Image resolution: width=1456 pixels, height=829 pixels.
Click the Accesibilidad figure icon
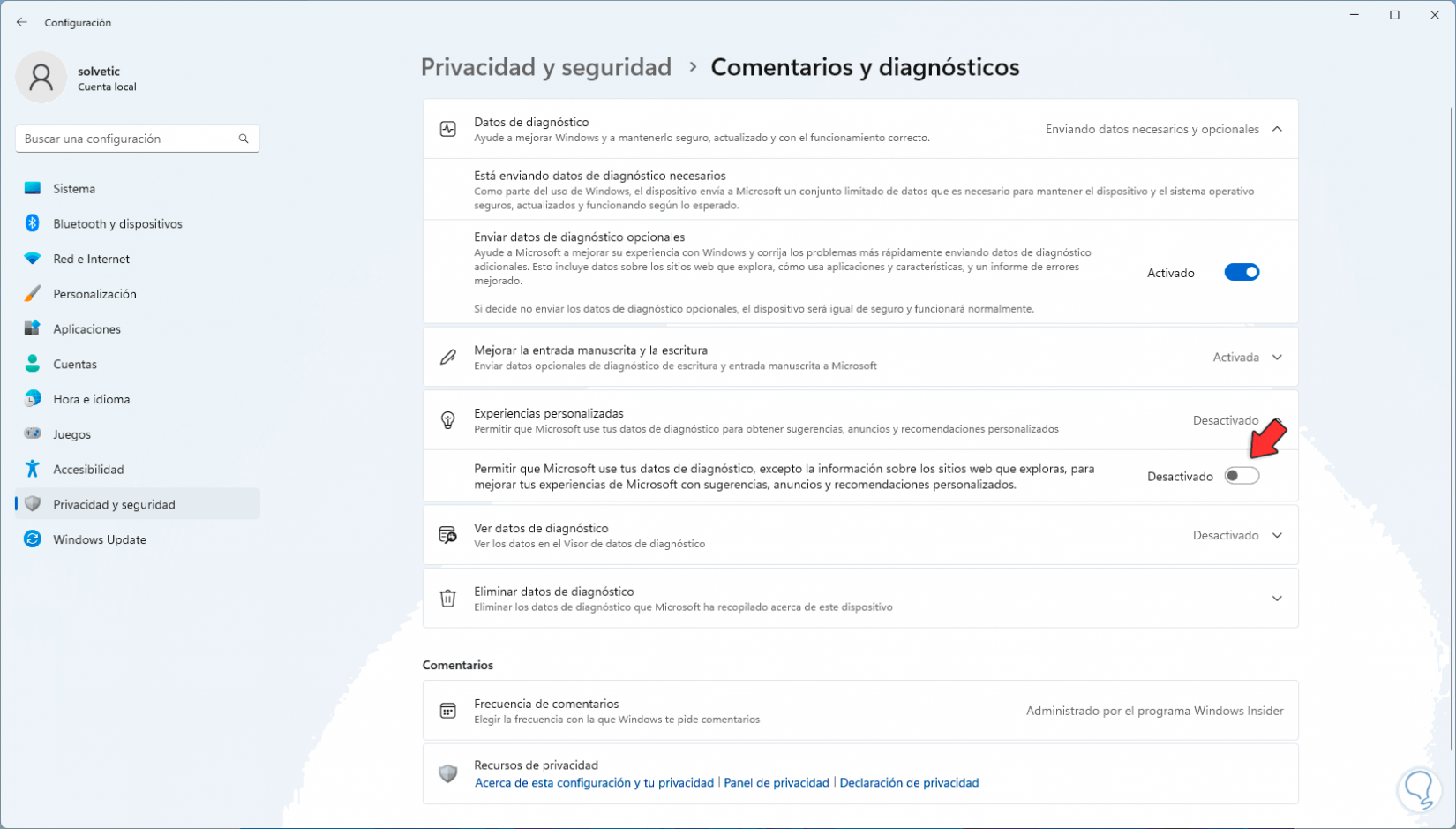click(33, 469)
